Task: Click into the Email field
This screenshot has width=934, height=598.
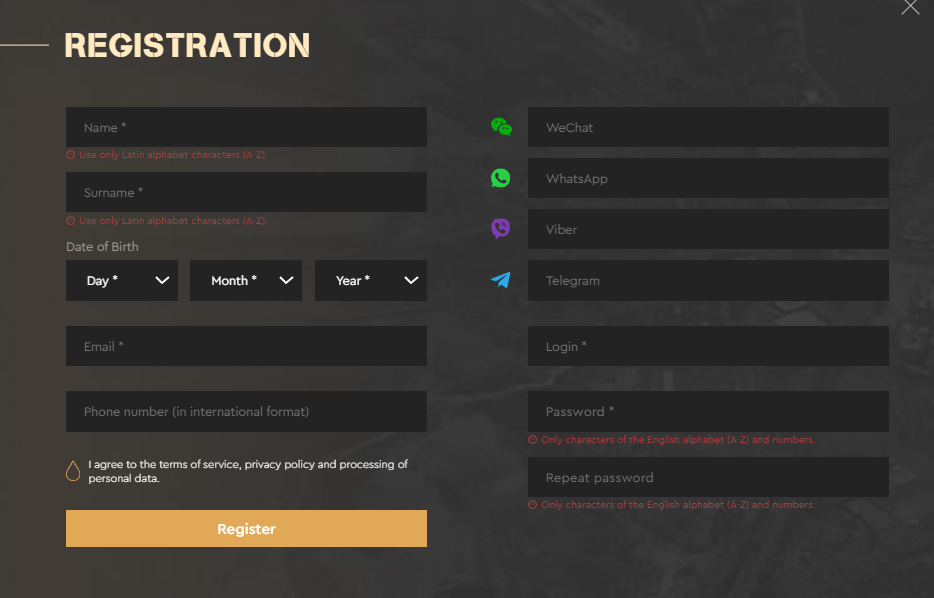Action: pos(247,346)
